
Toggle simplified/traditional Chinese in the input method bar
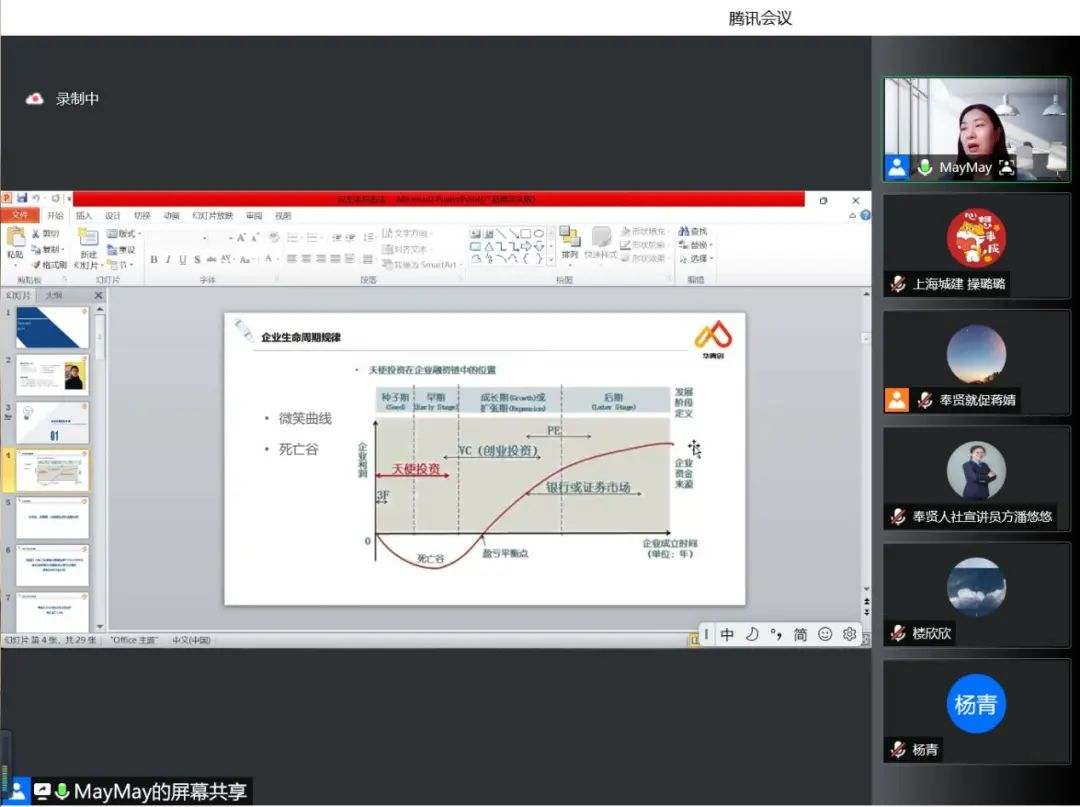(x=800, y=633)
